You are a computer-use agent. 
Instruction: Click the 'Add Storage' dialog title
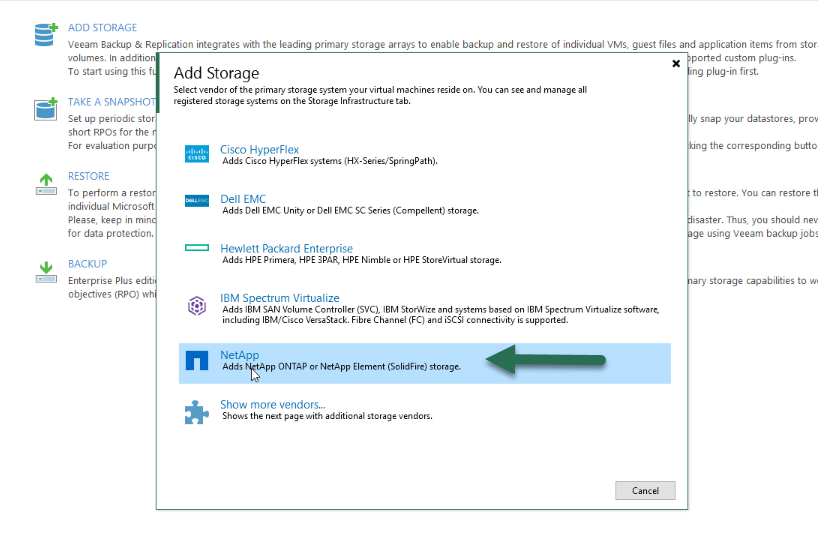pos(216,73)
